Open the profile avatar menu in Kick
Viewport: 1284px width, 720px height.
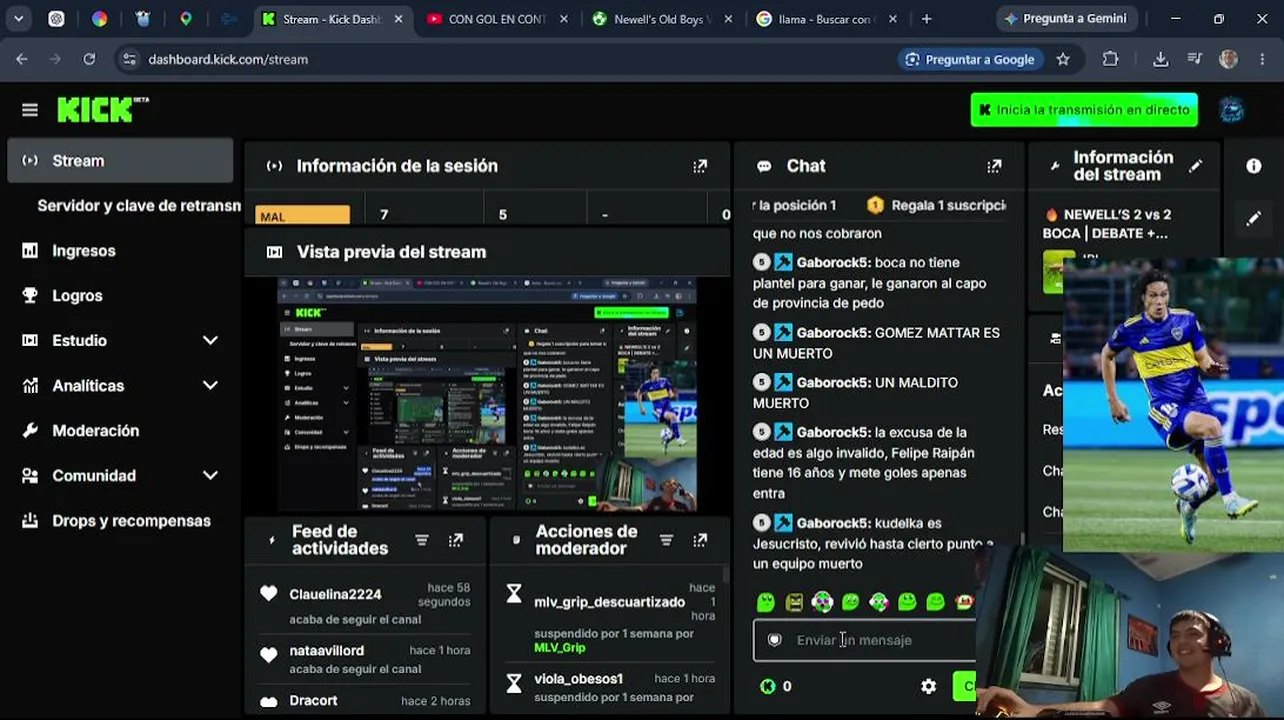(x=1232, y=110)
